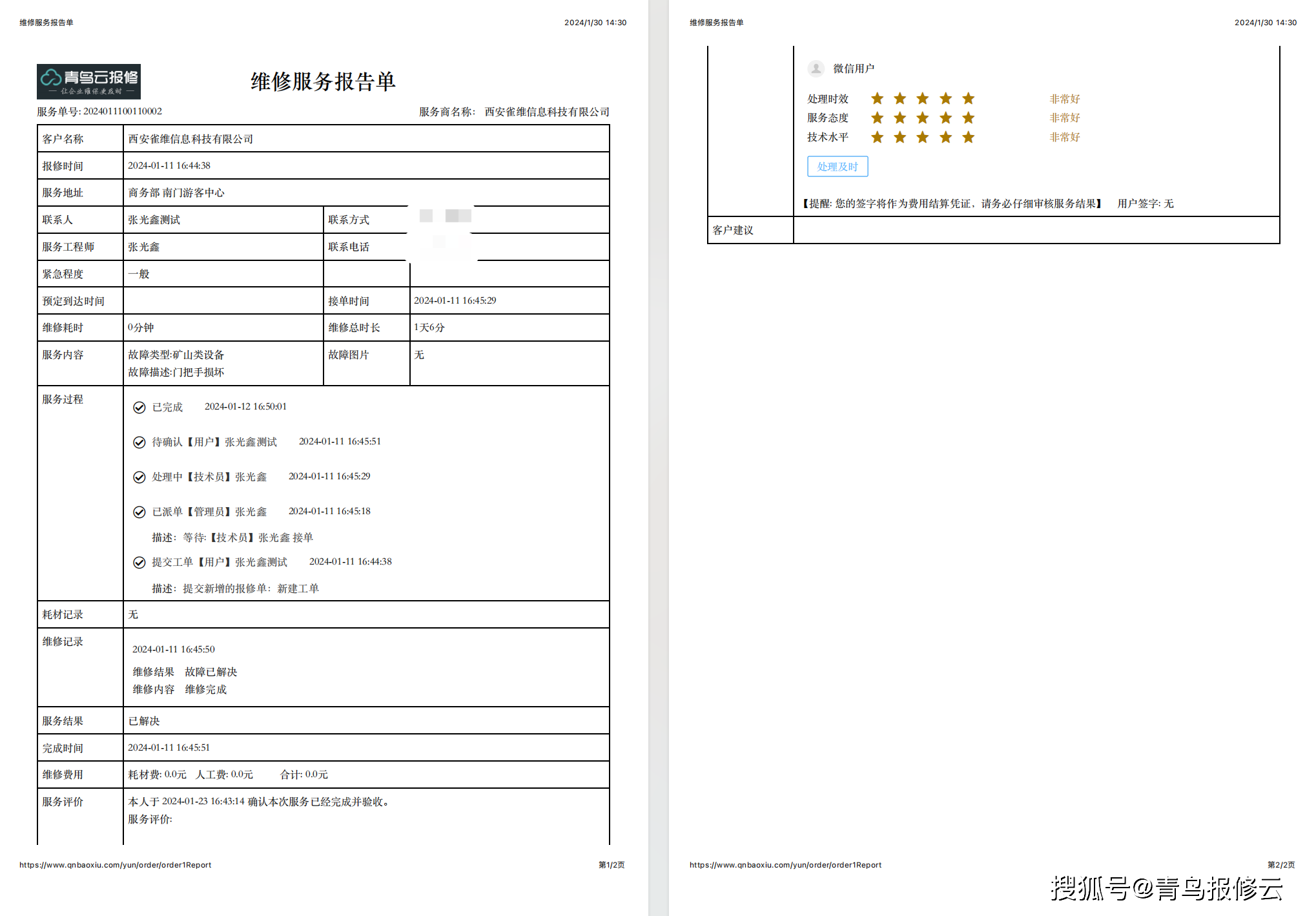Screen dimensions: 1316x916
Task: Select the acceptance sentence dated 2024-01-23 16:43:14
Action: coord(260,802)
